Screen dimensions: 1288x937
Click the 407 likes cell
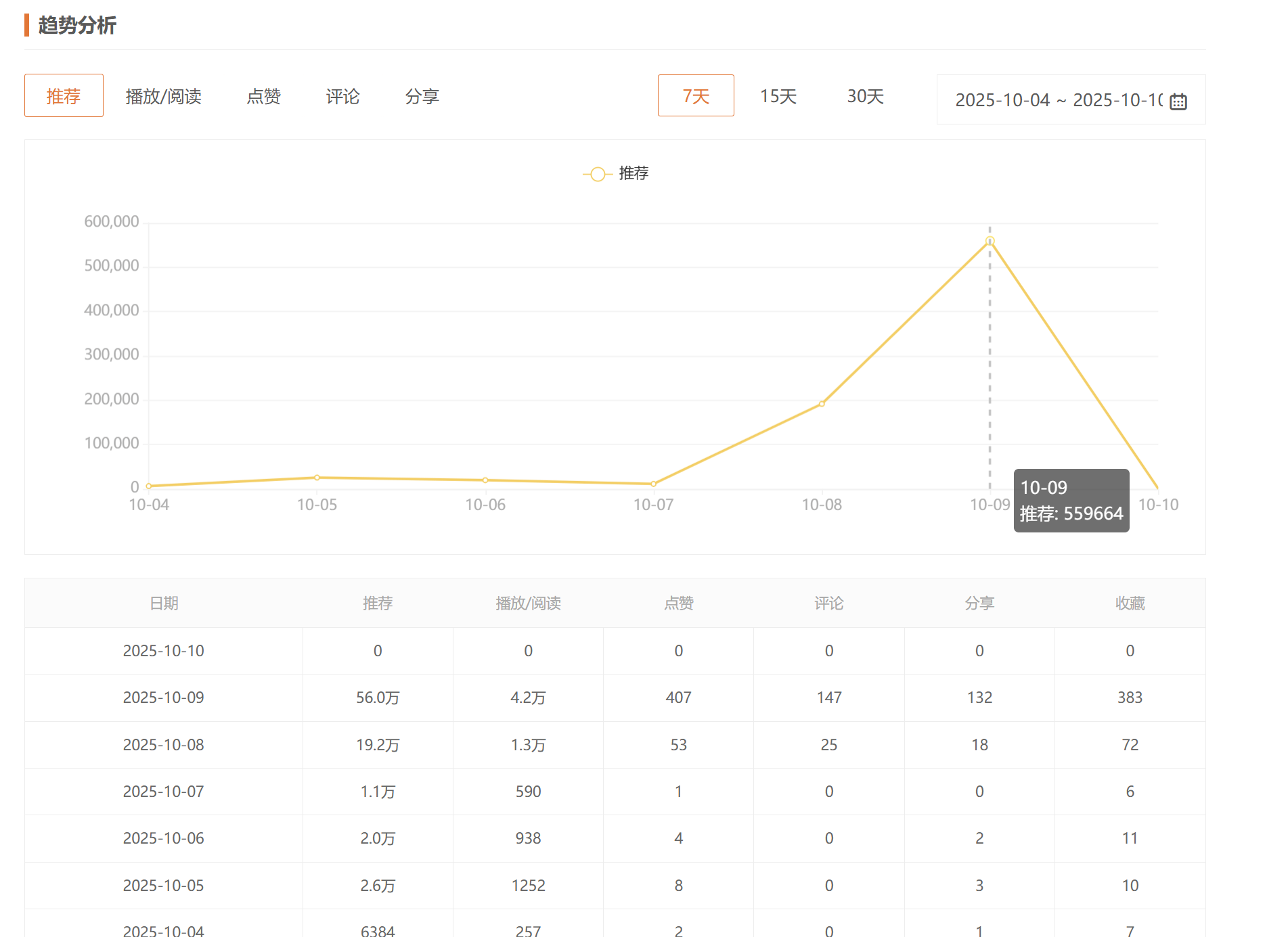point(679,698)
